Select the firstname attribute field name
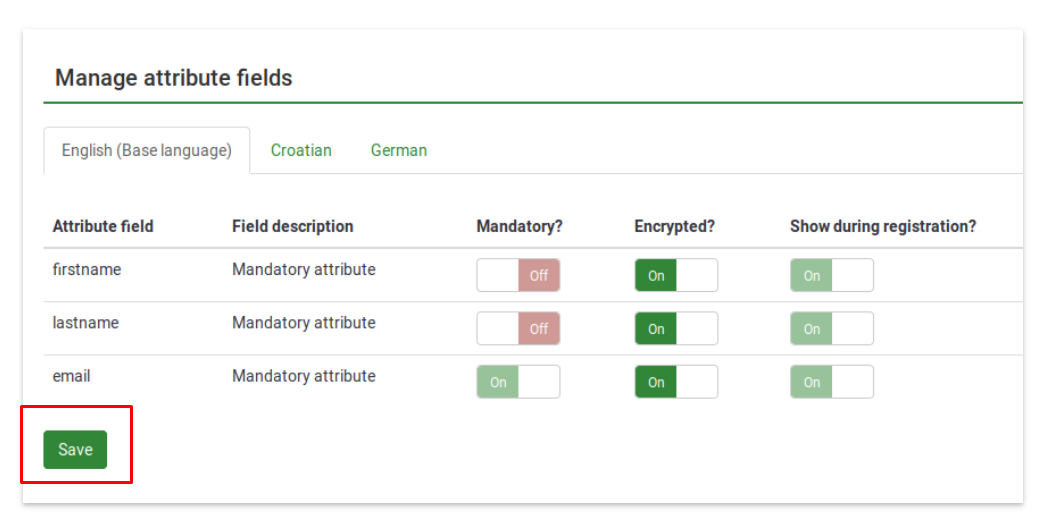Image resolution: width=1054 pixels, height=525 pixels. tap(87, 269)
